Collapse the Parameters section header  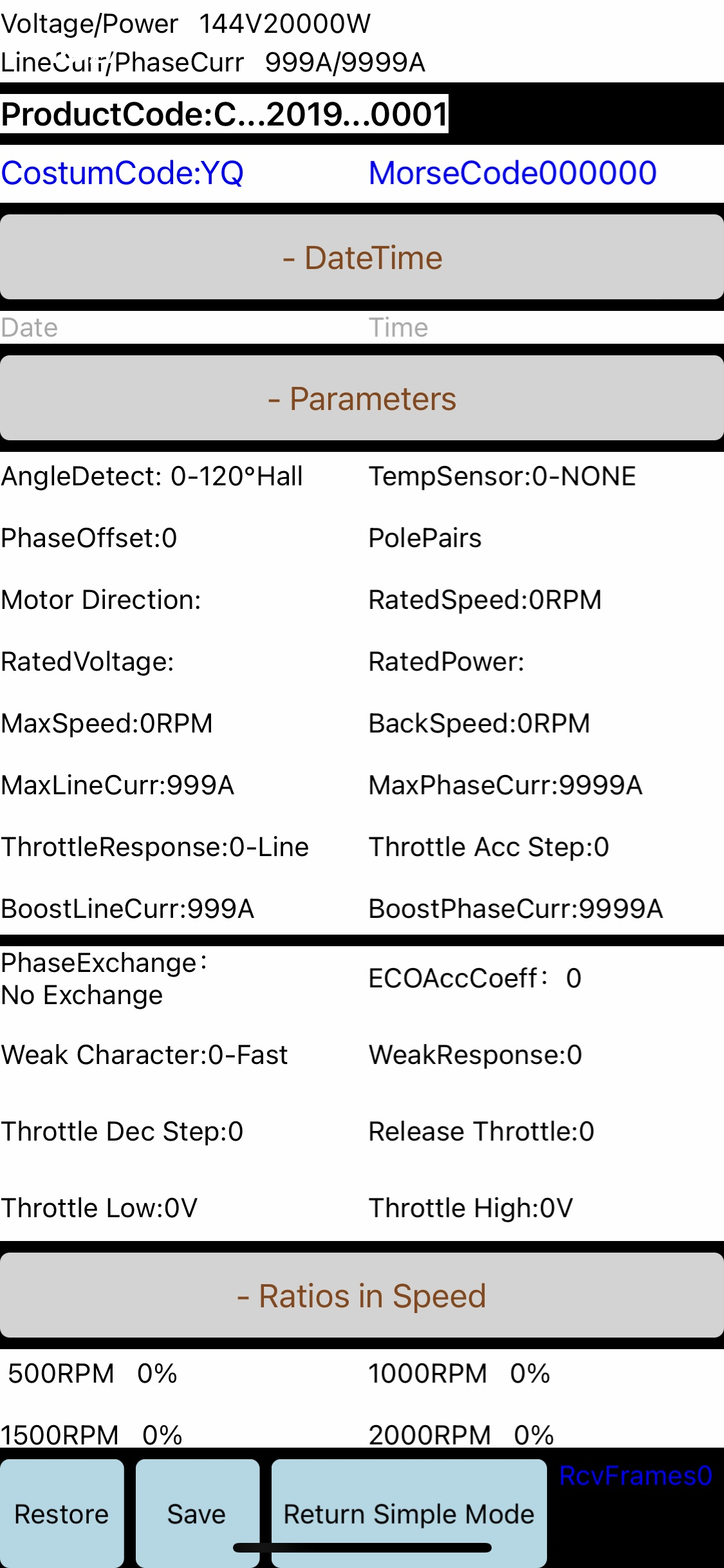pyautogui.click(x=362, y=398)
